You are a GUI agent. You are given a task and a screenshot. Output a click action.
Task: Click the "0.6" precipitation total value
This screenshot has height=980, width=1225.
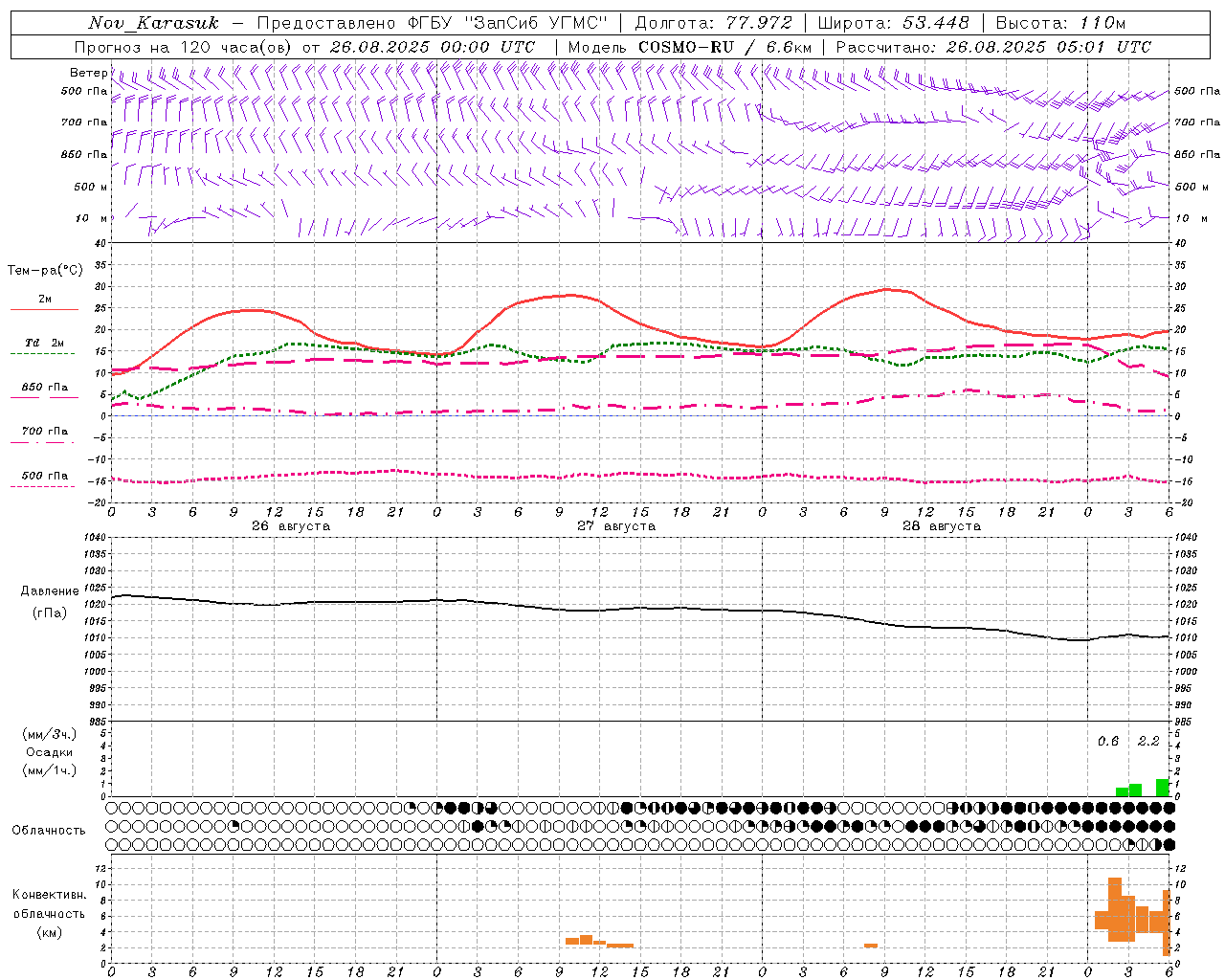coord(1108,742)
